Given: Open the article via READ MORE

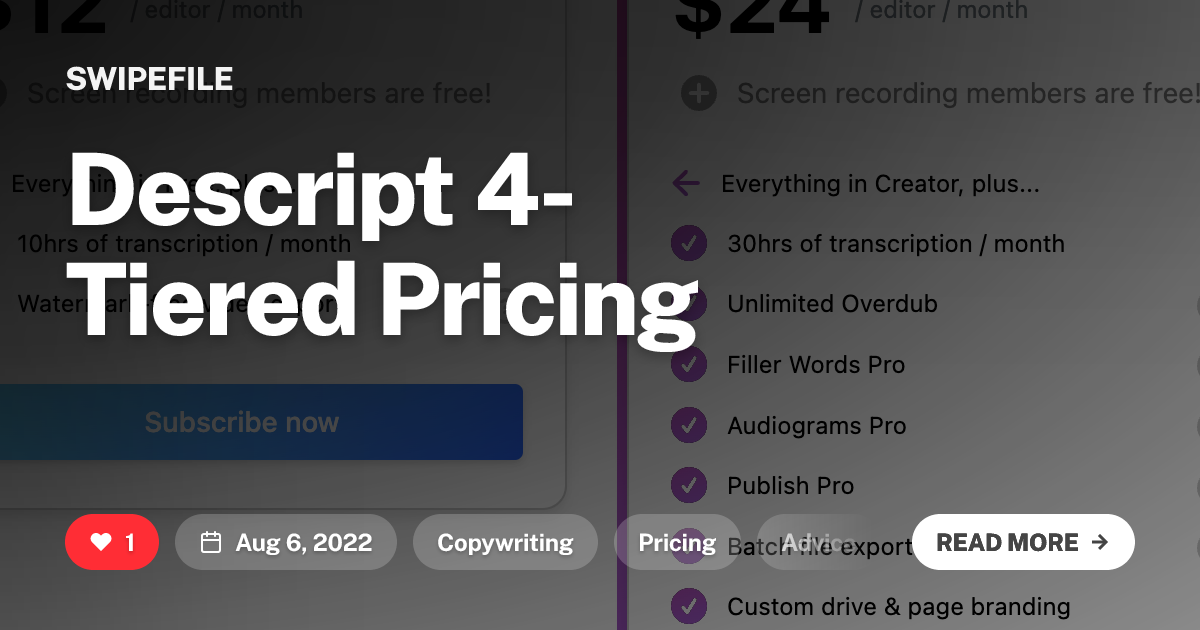Looking at the screenshot, I should pyautogui.click(x=1023, y=542).
